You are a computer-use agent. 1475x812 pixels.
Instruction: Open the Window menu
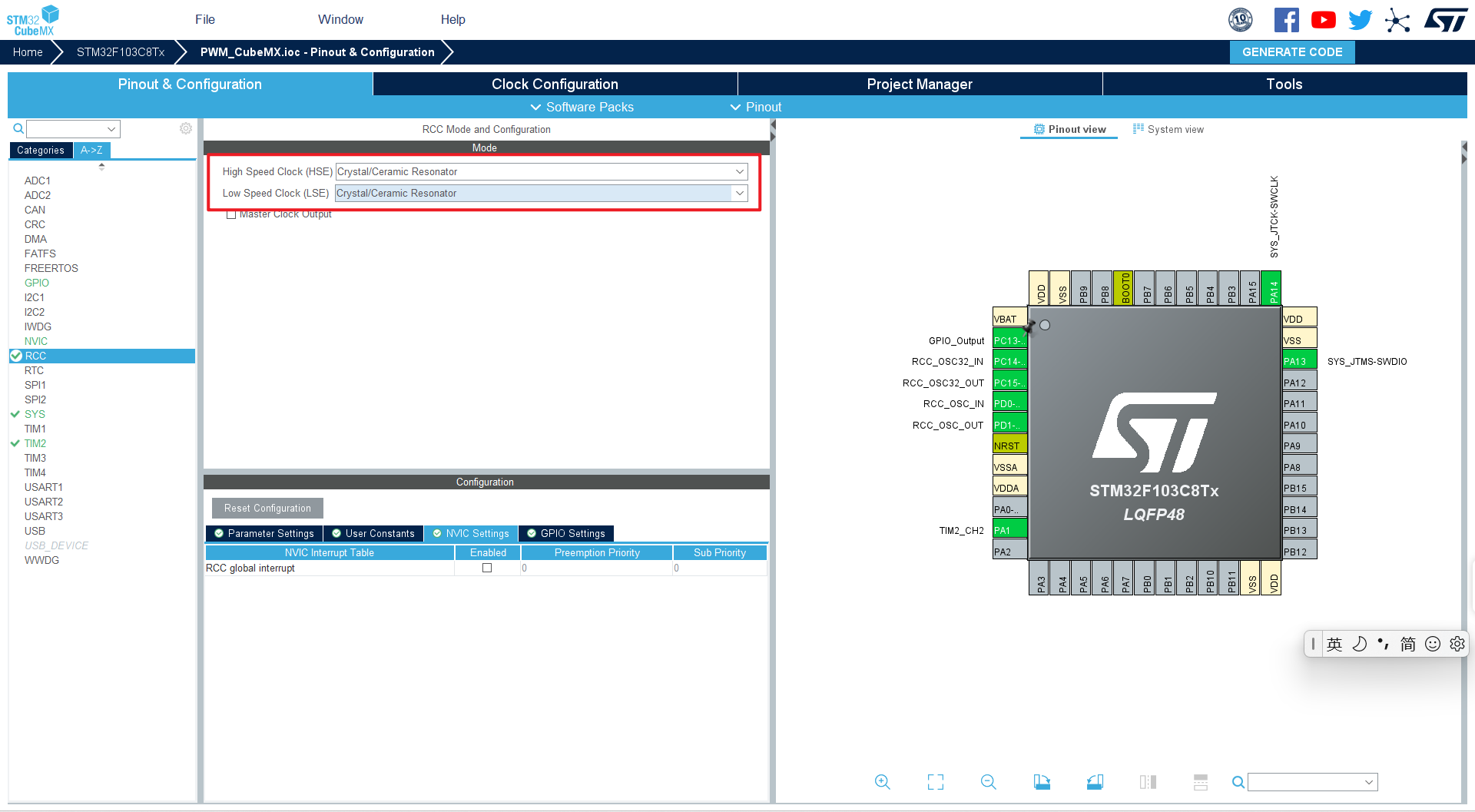tap(340, 19)
